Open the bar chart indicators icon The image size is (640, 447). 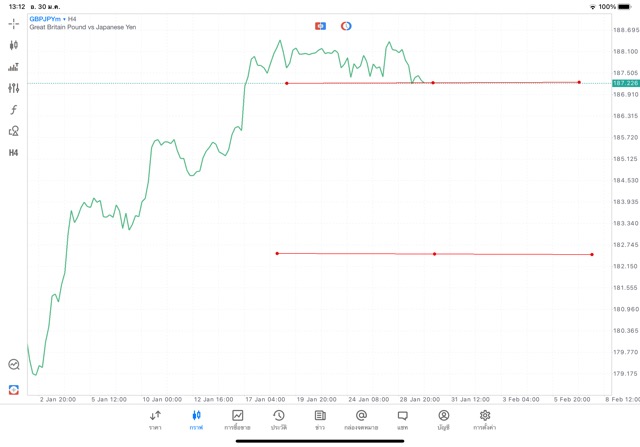tap(13, 67)
